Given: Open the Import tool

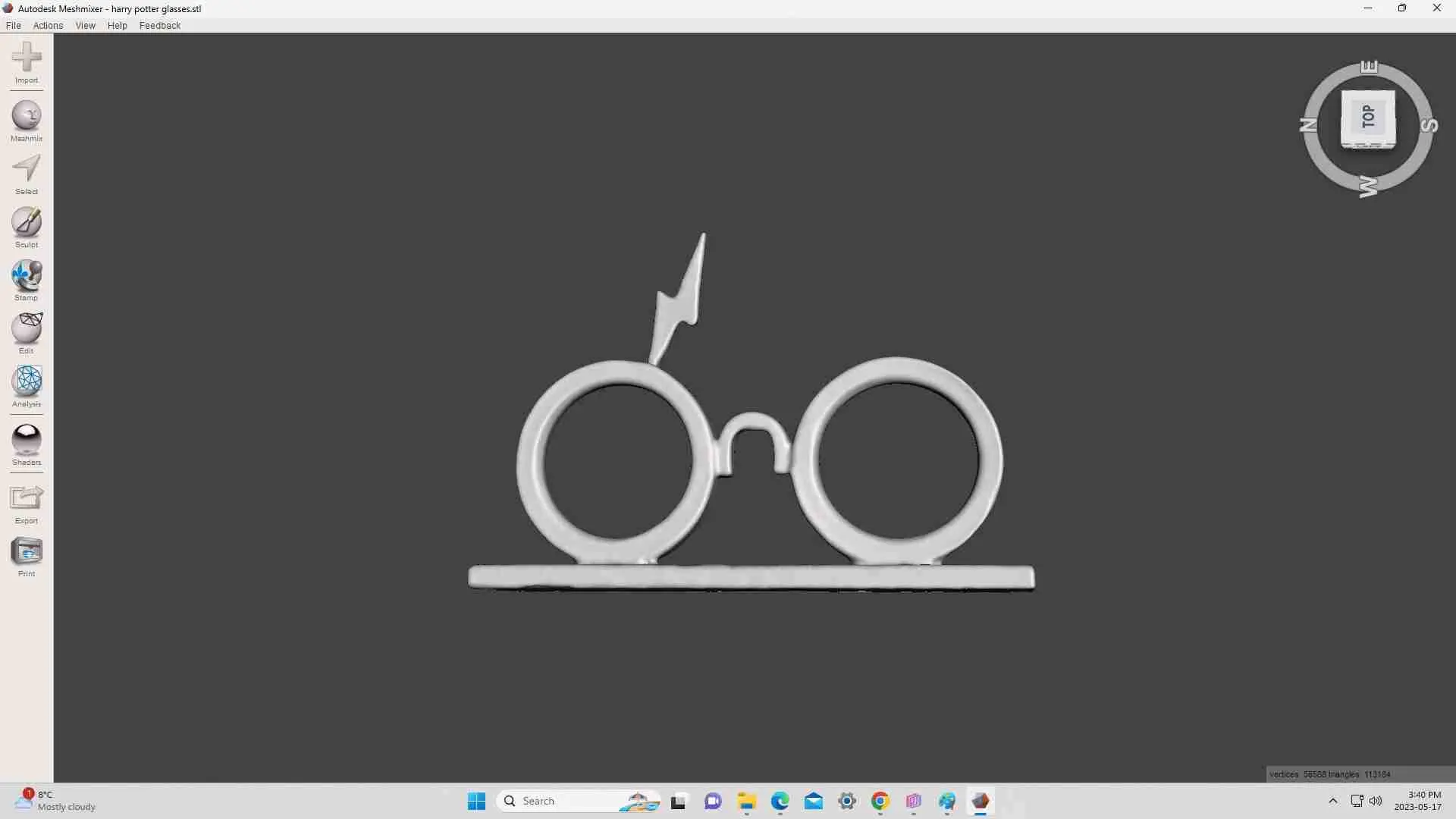Looking at the screenshot, I should pyautogui.click(x=27, y=62).
